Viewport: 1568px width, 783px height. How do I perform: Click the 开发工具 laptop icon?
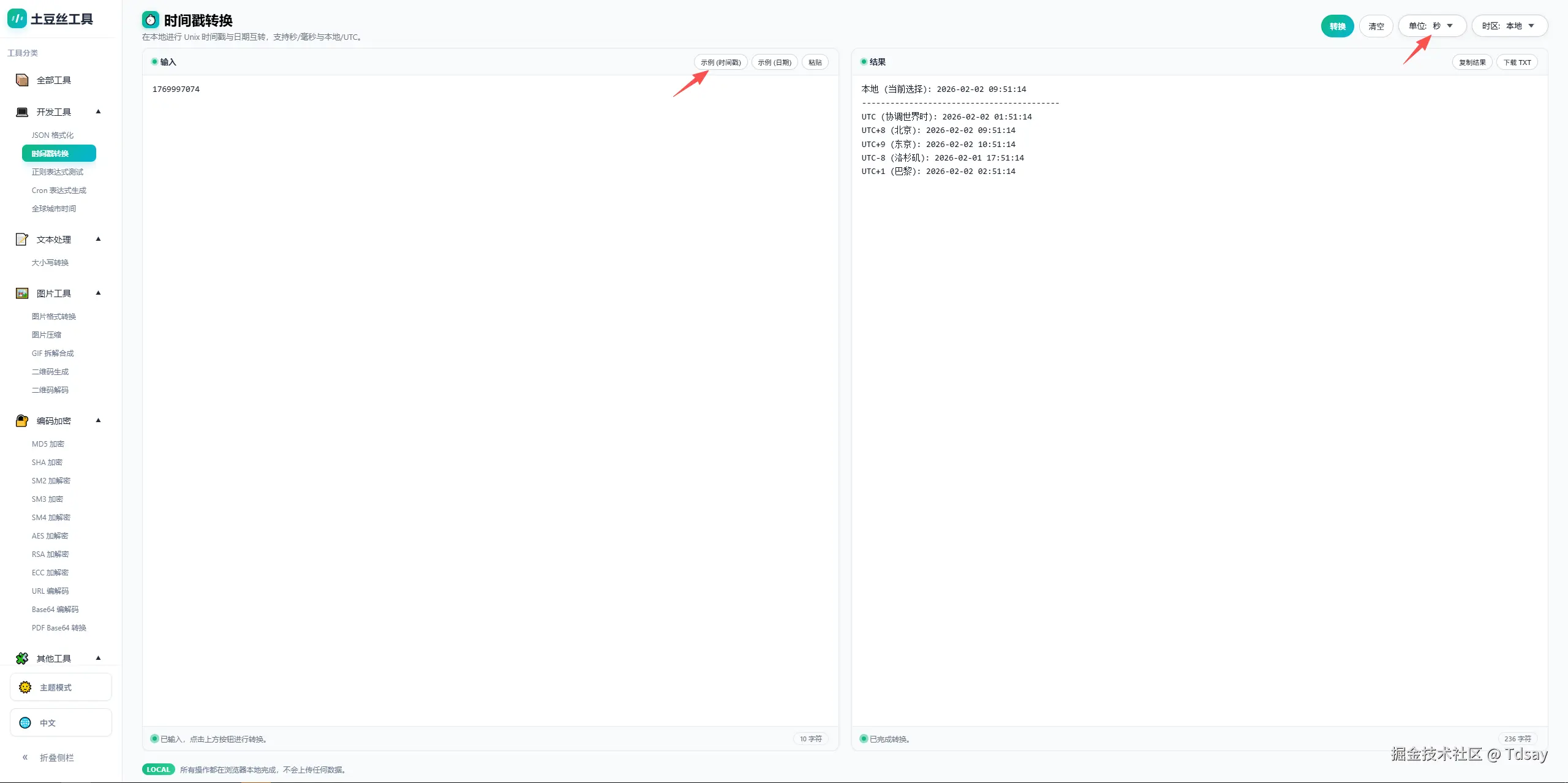click(22, 112)
